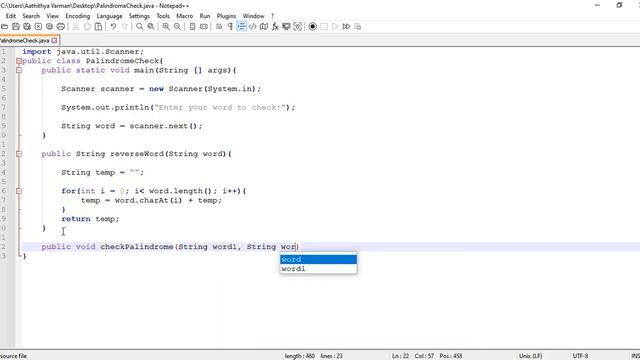Open Replace with the toolbar icon

151,27
